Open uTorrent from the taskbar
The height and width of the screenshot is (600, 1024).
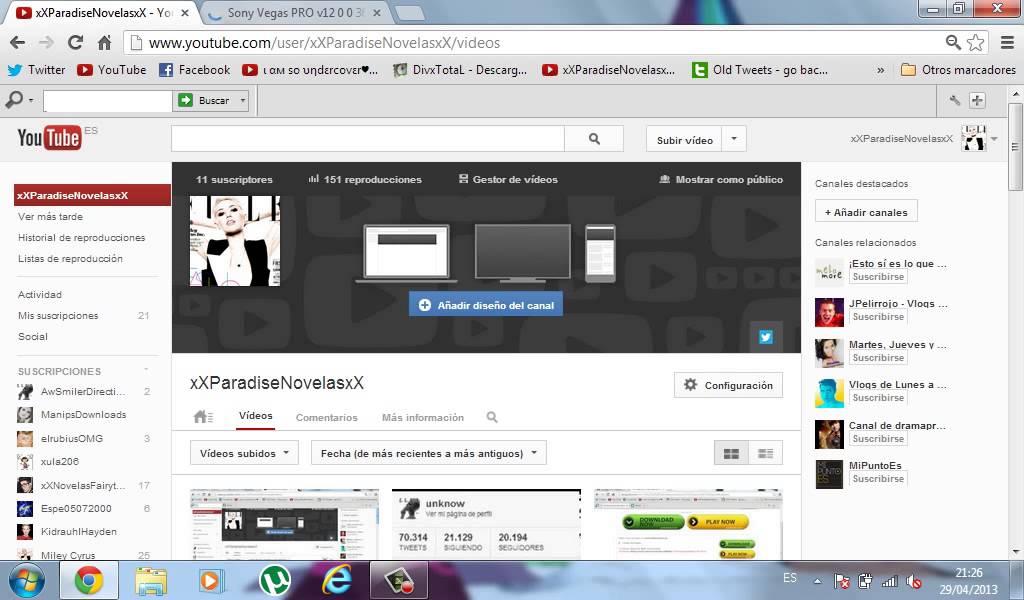click(275, 580)
